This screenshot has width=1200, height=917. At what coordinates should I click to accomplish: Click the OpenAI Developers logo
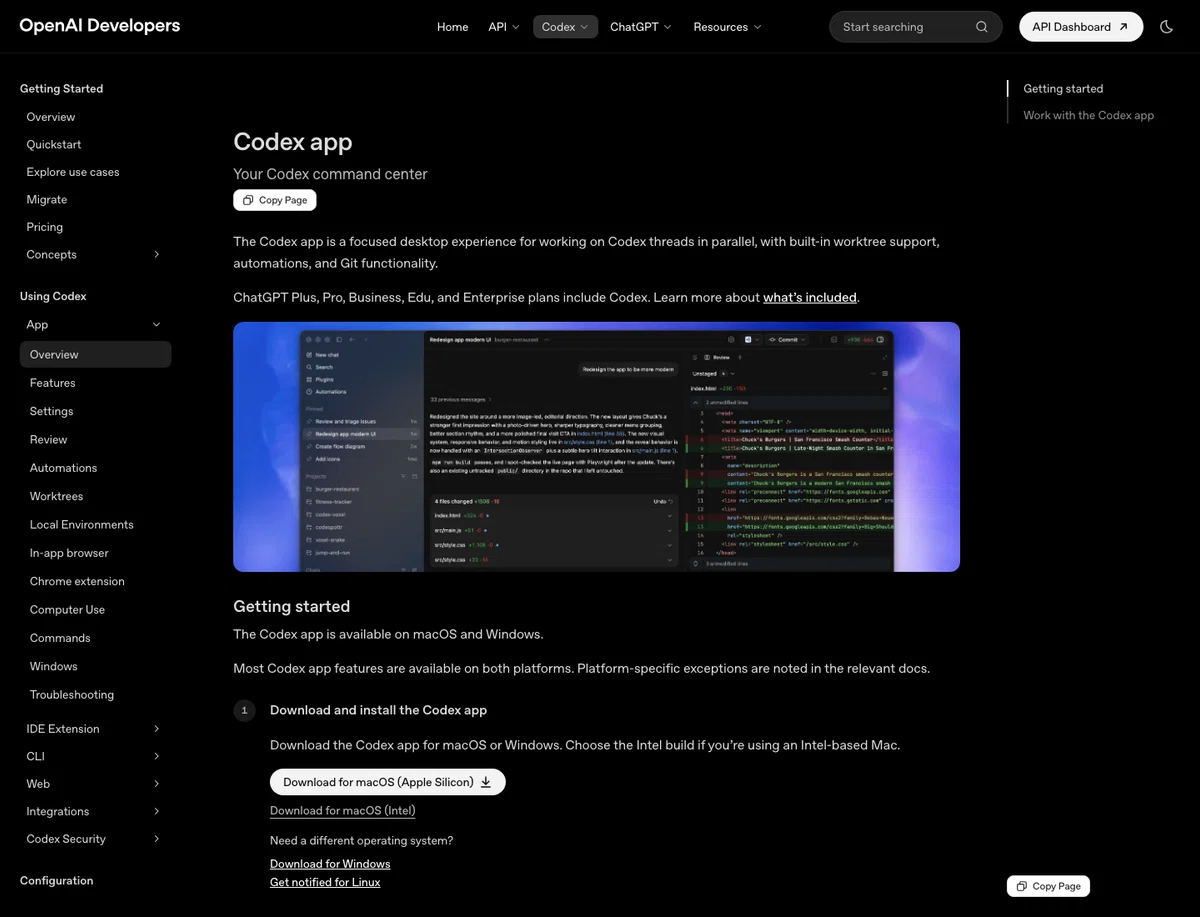pos(100,26)
